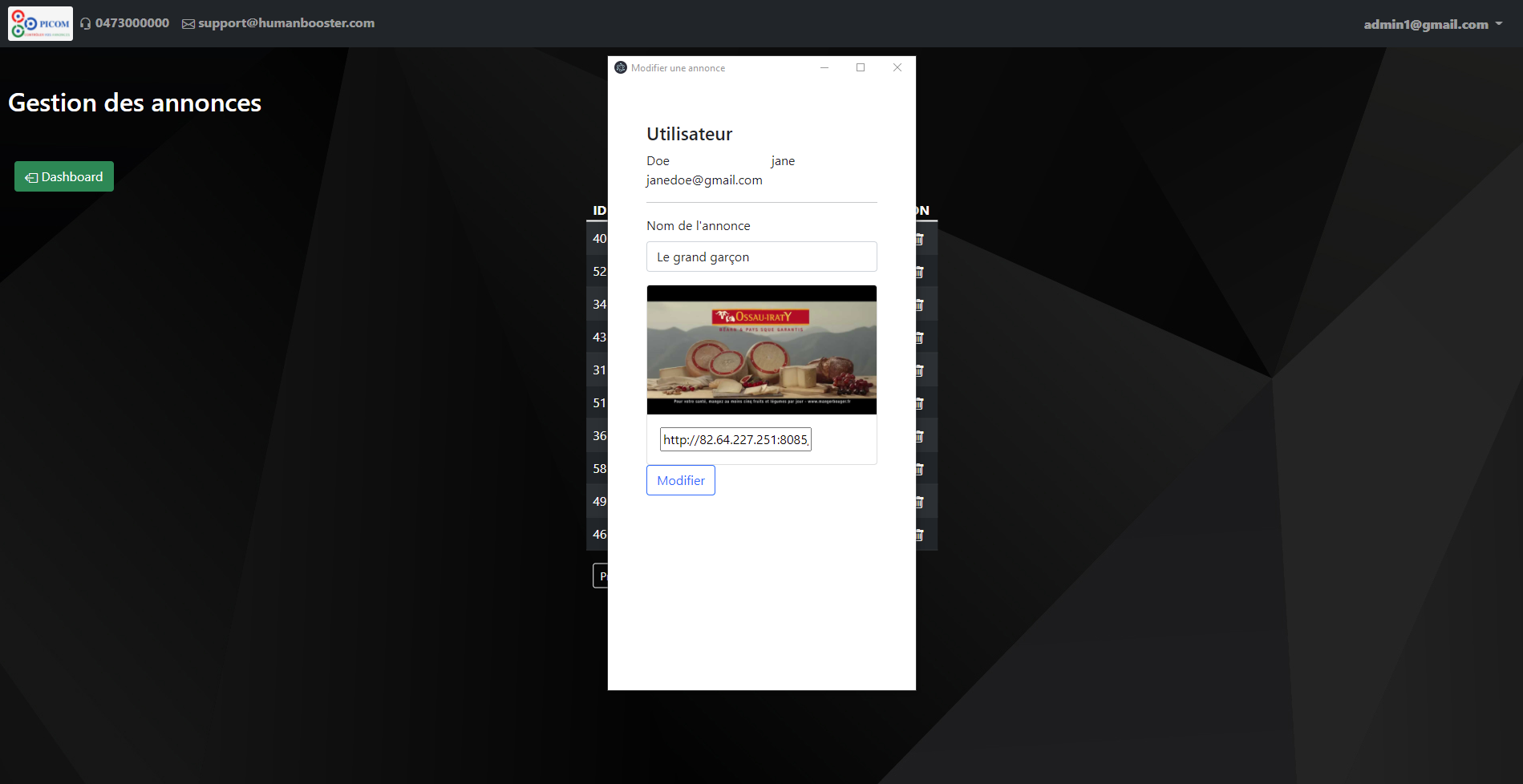Remove announcement 43 using its trash icon
1523x784 pixels.
pos(920,337)
